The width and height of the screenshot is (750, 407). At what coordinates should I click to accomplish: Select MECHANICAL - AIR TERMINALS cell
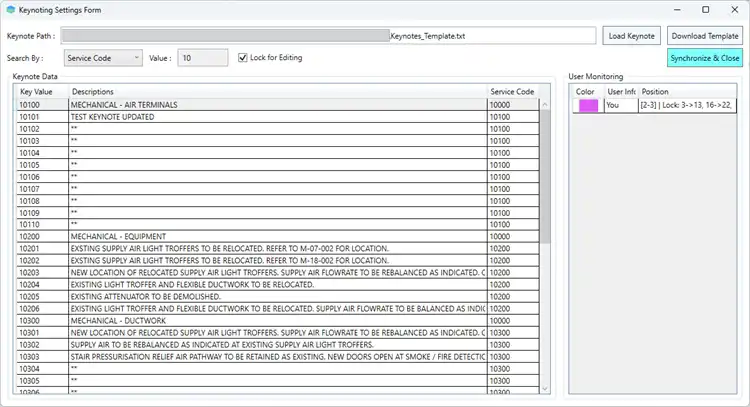pos(278,105)
